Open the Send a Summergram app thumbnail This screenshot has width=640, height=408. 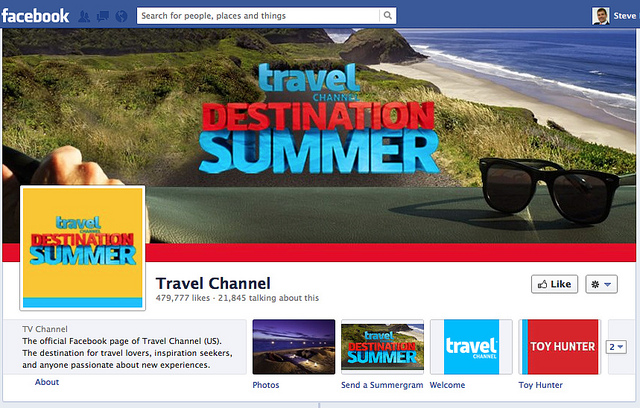[382, 347]
